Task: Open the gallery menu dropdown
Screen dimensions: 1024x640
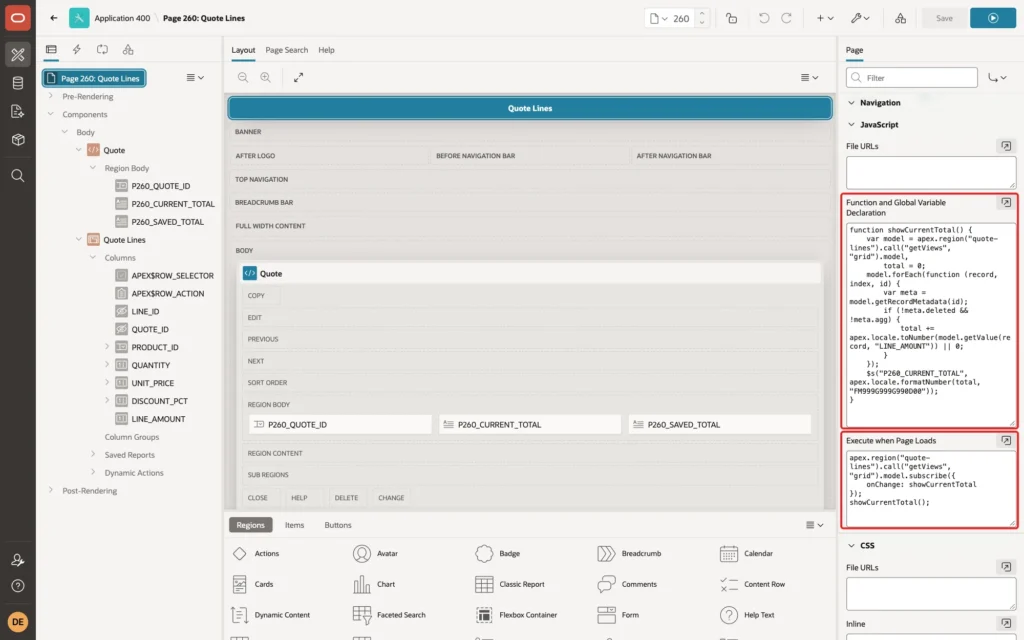Action: [814, 525]
